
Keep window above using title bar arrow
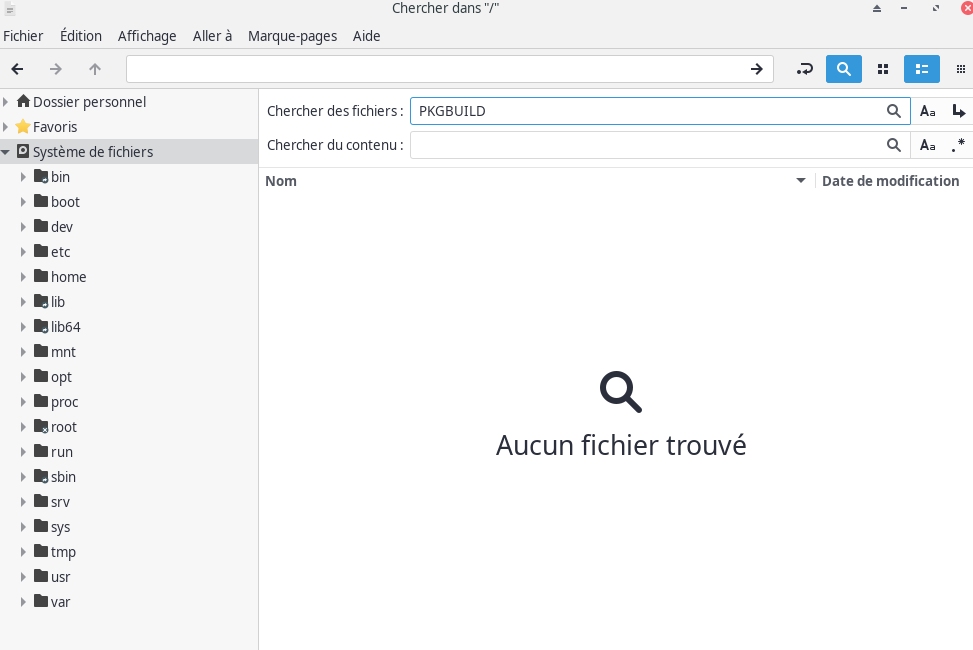coord(877,9)
